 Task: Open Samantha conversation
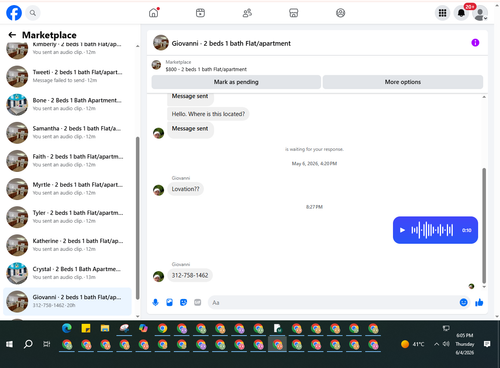pos(67,132)
